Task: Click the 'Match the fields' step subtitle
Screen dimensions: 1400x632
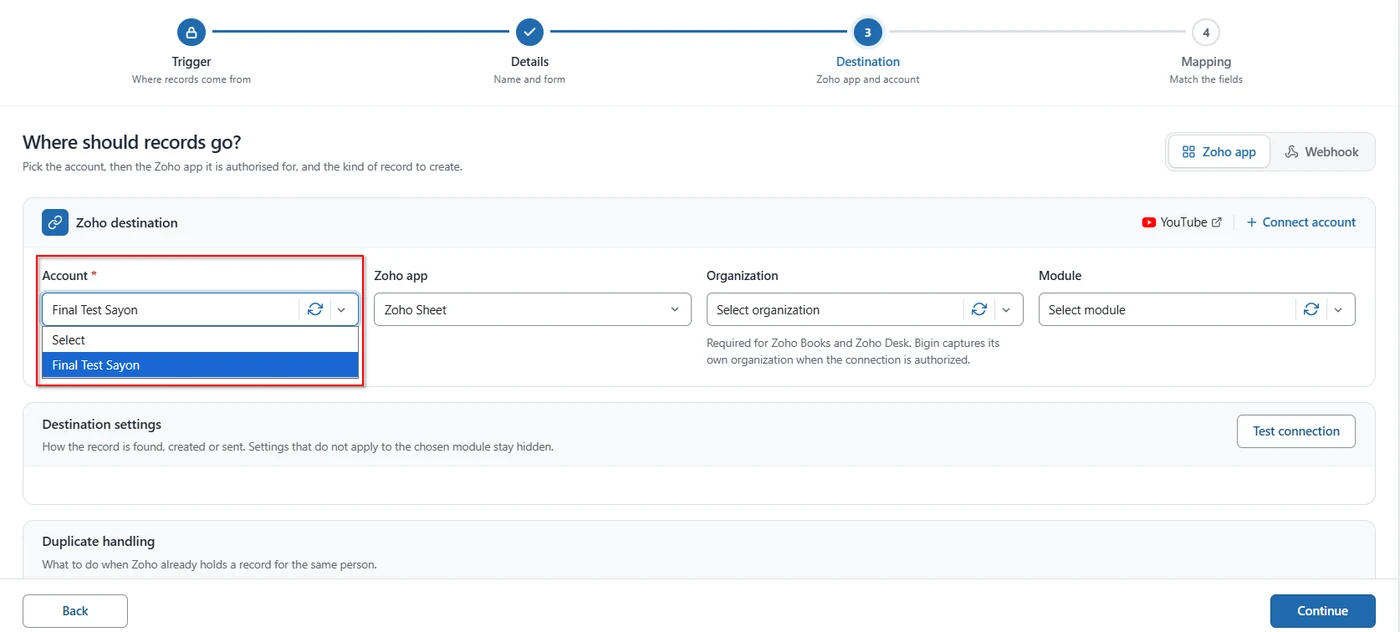Action: [x=1206, y=80]
